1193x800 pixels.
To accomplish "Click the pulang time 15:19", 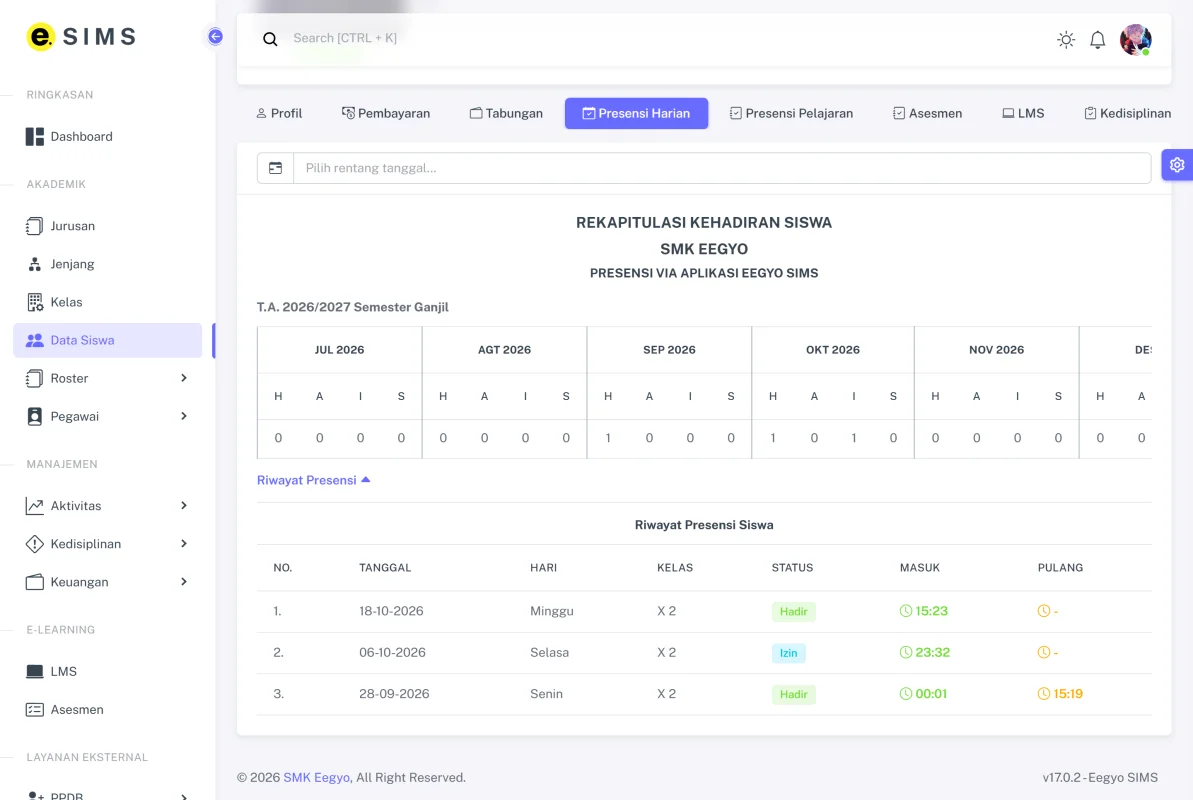I will 1060,694.
